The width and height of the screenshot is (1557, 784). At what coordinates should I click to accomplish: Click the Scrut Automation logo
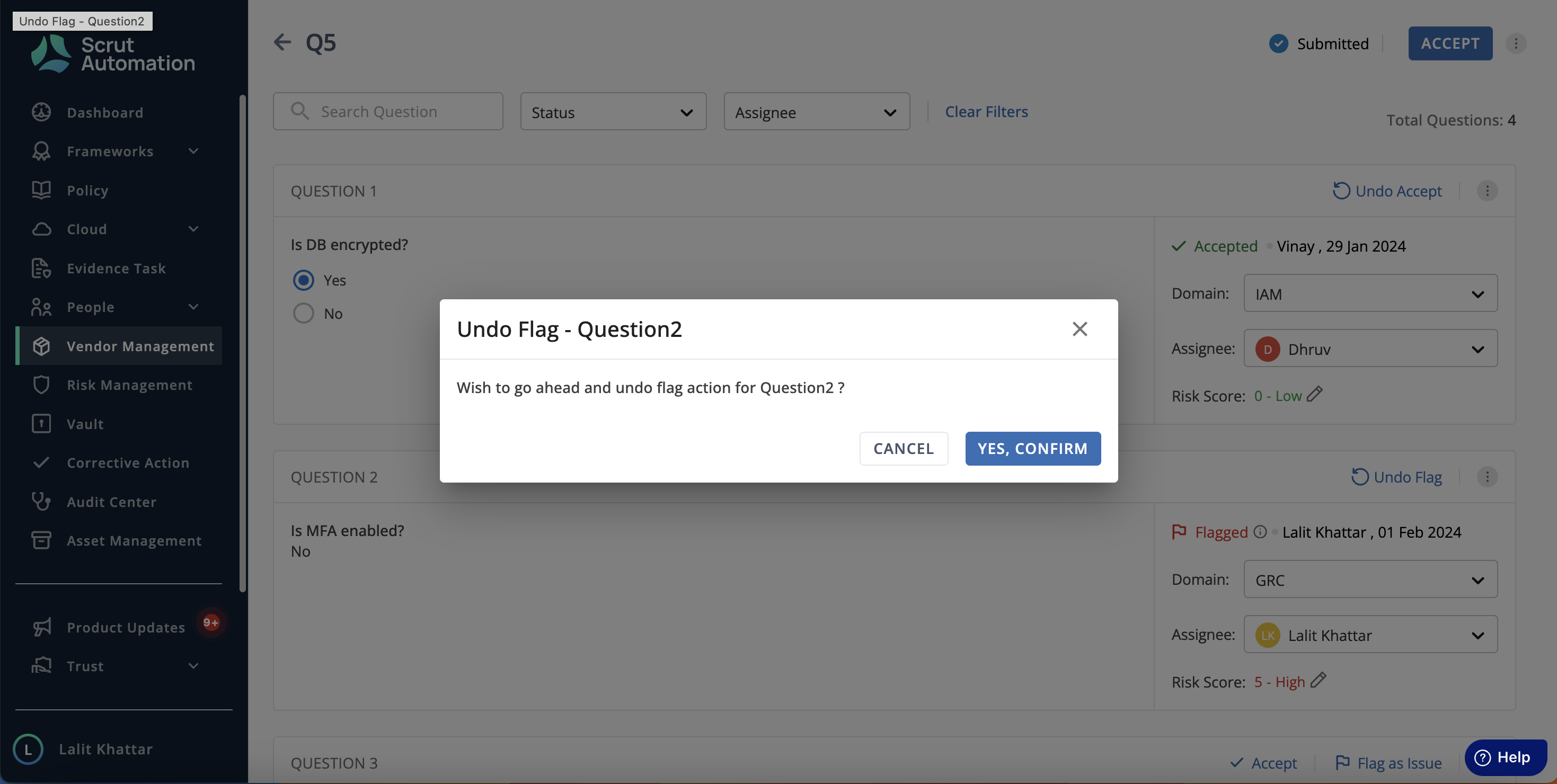(113, 54)
